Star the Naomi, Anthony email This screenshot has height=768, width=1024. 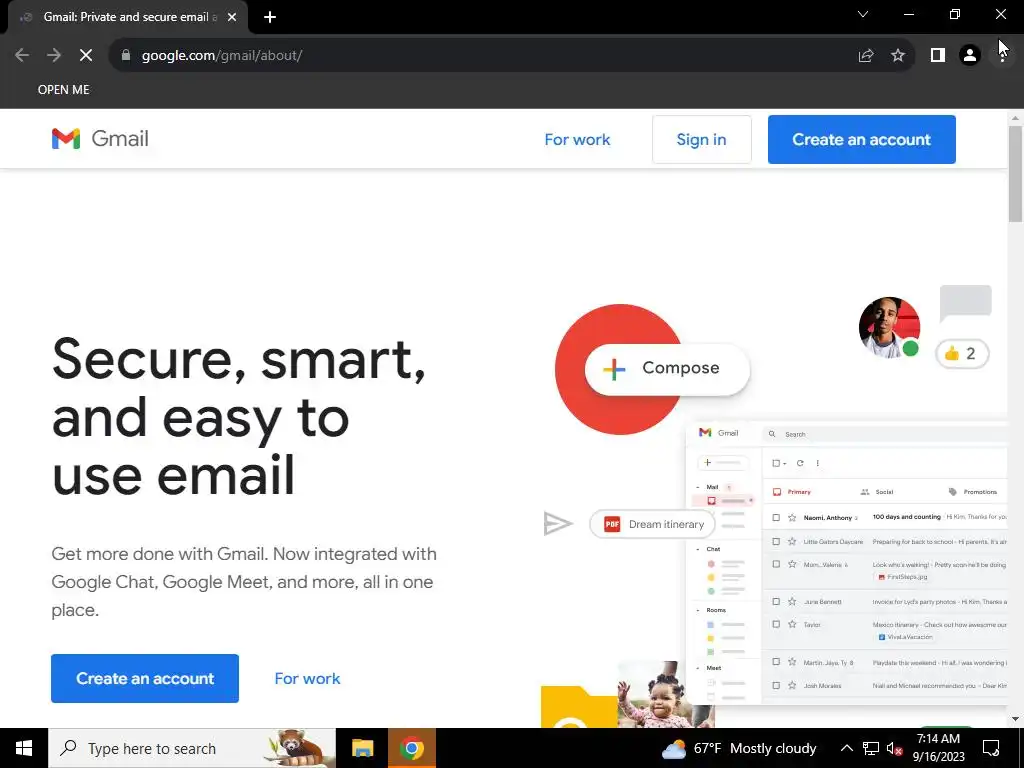point(792,517)
